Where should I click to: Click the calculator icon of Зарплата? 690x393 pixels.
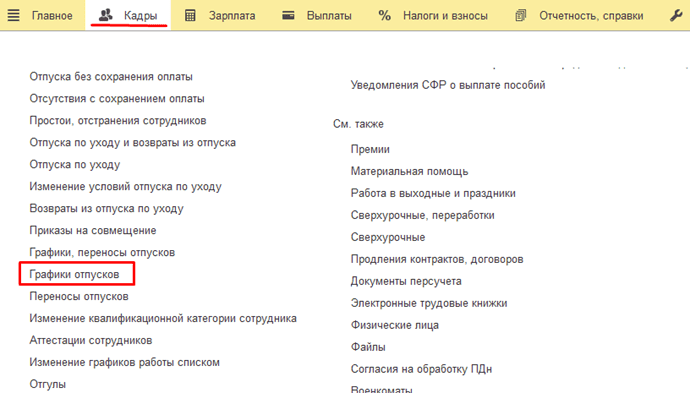[190, 15]
